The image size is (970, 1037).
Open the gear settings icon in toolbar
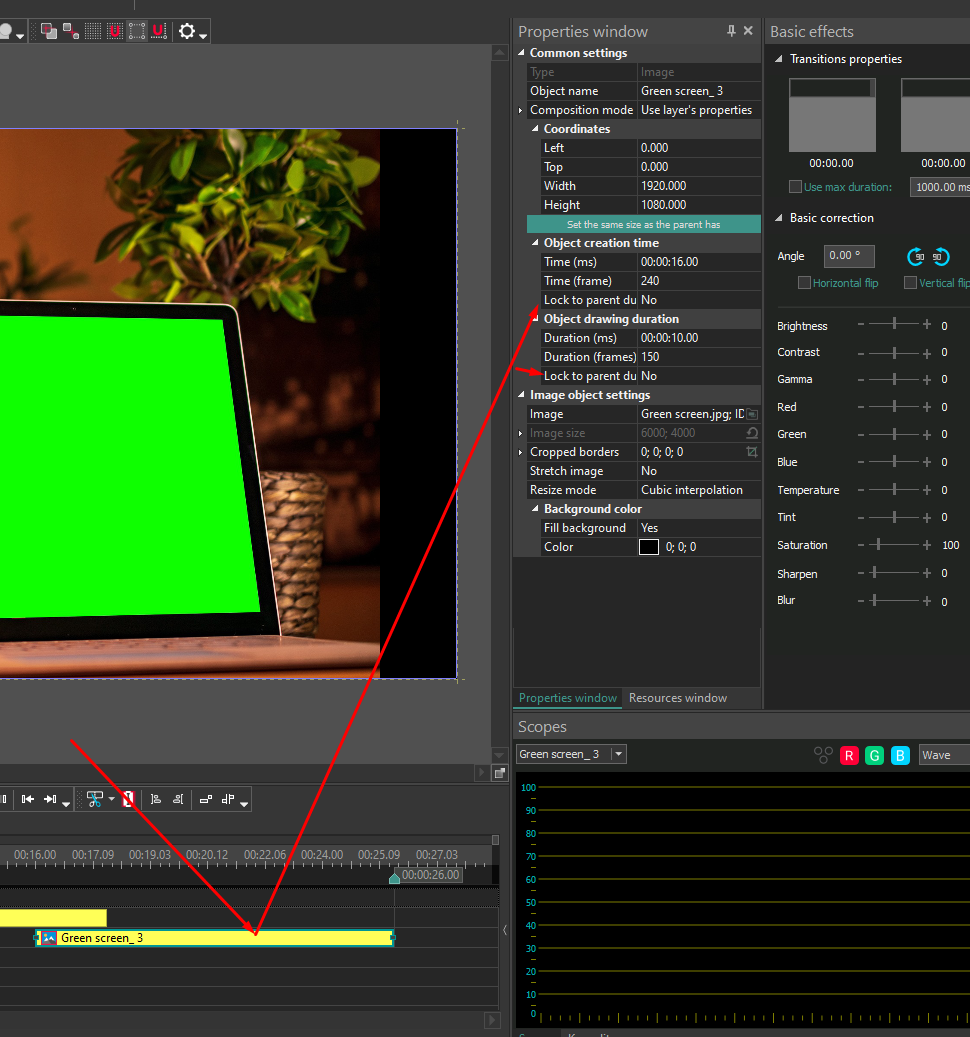click(187, 31)
